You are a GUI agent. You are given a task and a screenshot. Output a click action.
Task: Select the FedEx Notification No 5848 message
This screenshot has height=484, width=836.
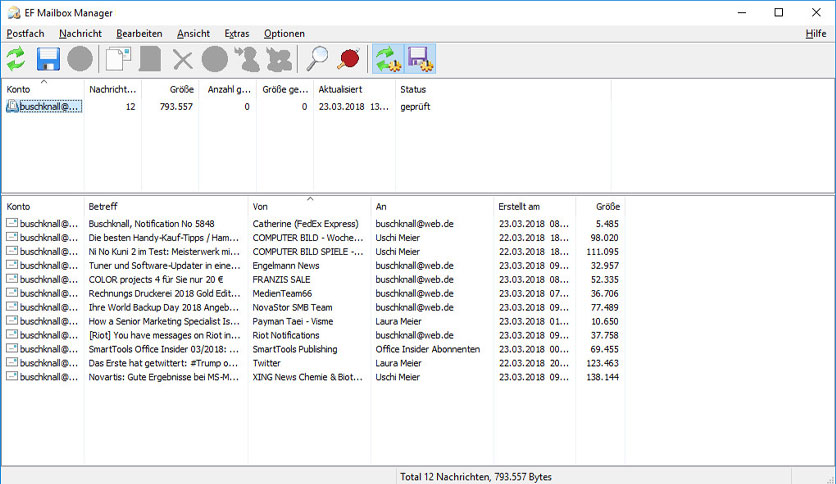pos(164,224)
